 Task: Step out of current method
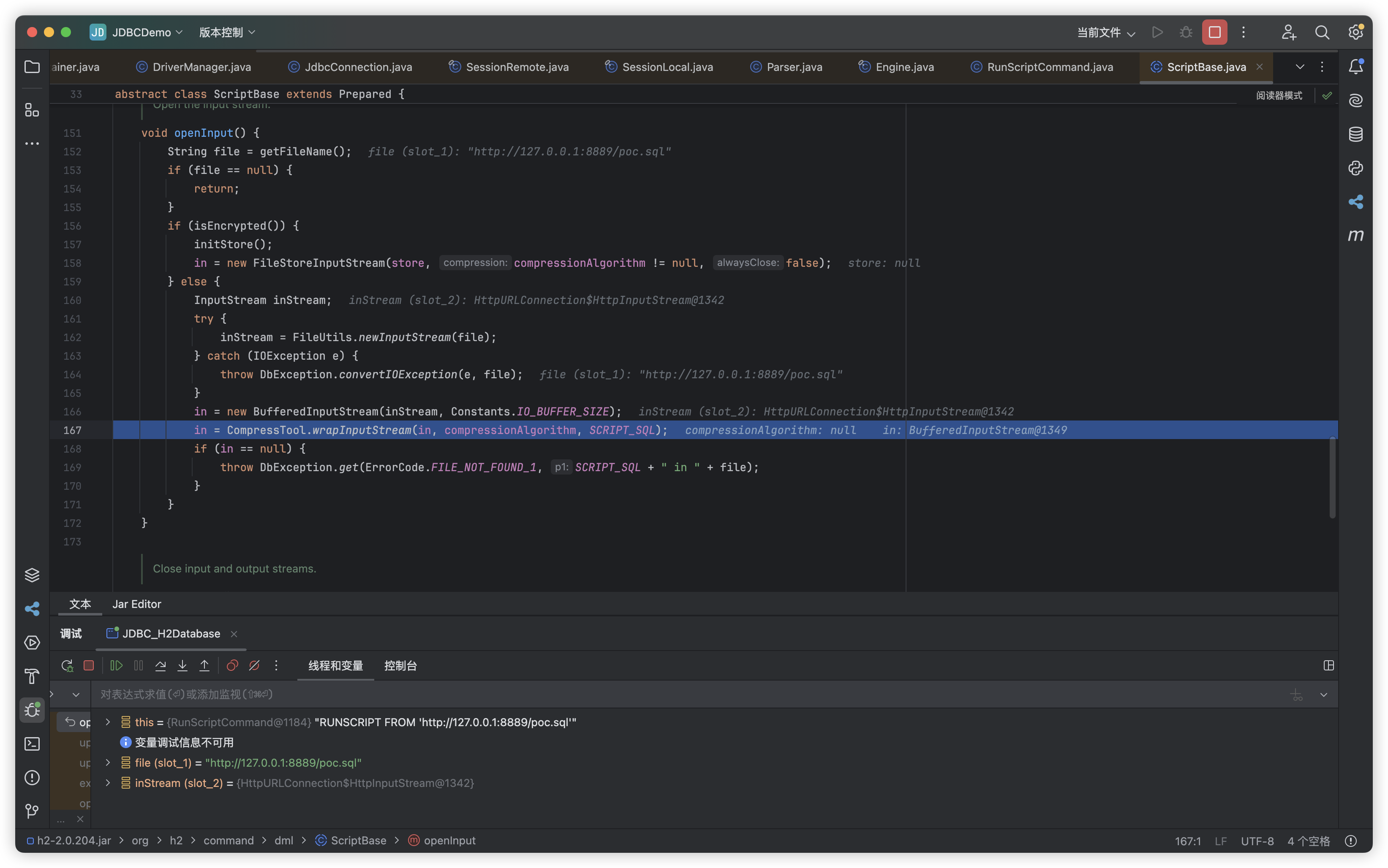[x=204, y=665]
